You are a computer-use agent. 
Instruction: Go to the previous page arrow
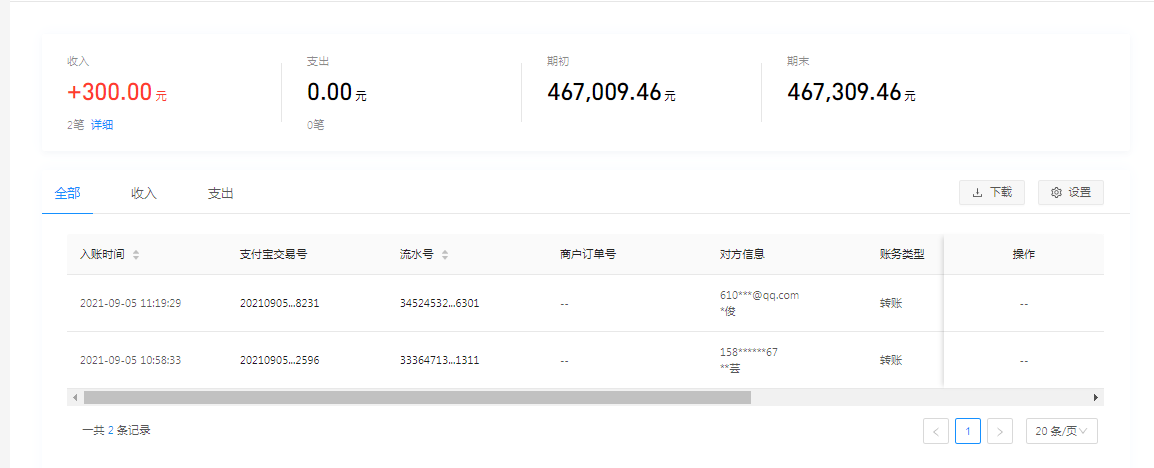(x=936, y=431)
